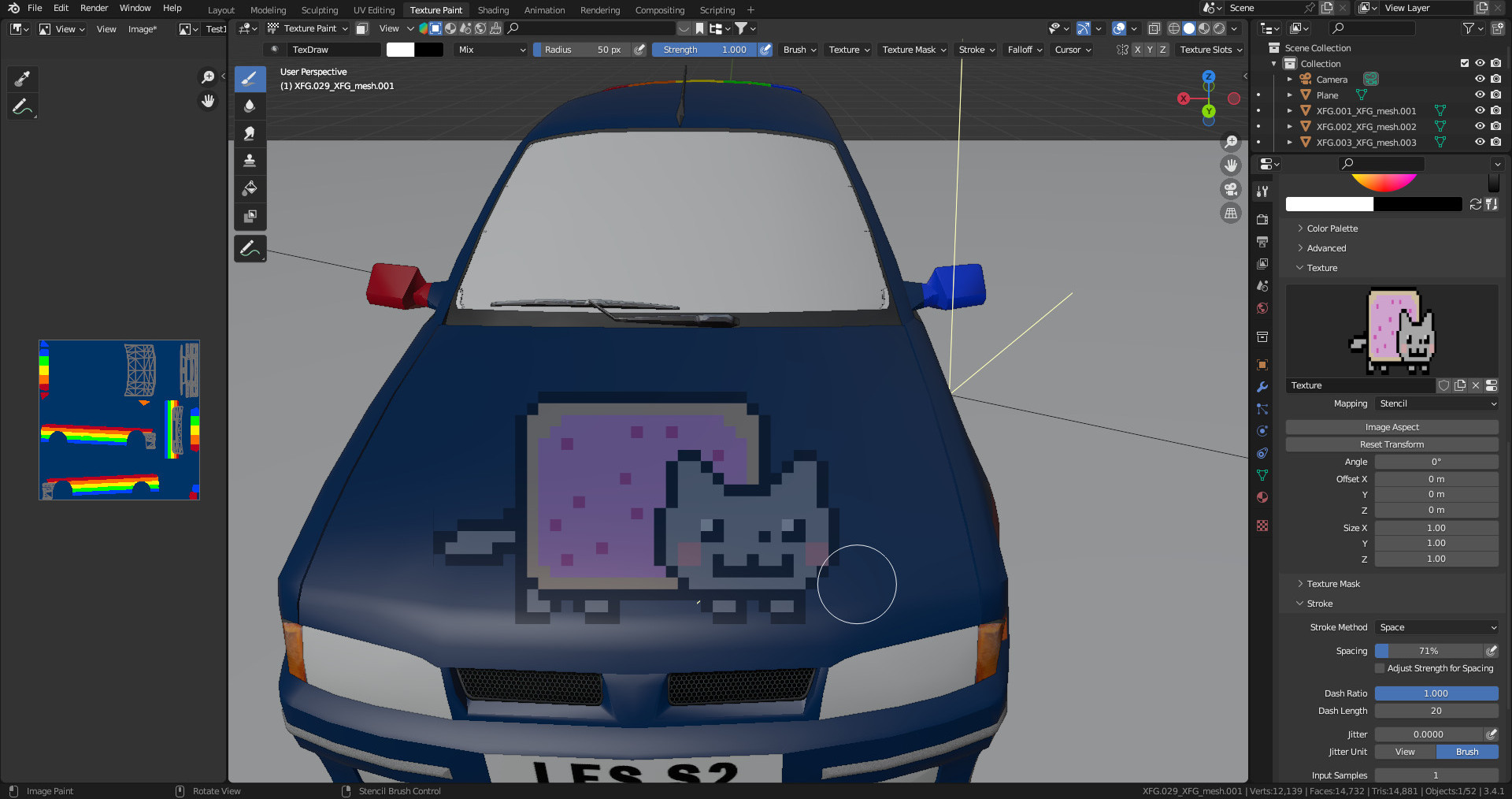Open the Stroke Method dropdown
The image size is (1512, 799).
coord(1437,627)
